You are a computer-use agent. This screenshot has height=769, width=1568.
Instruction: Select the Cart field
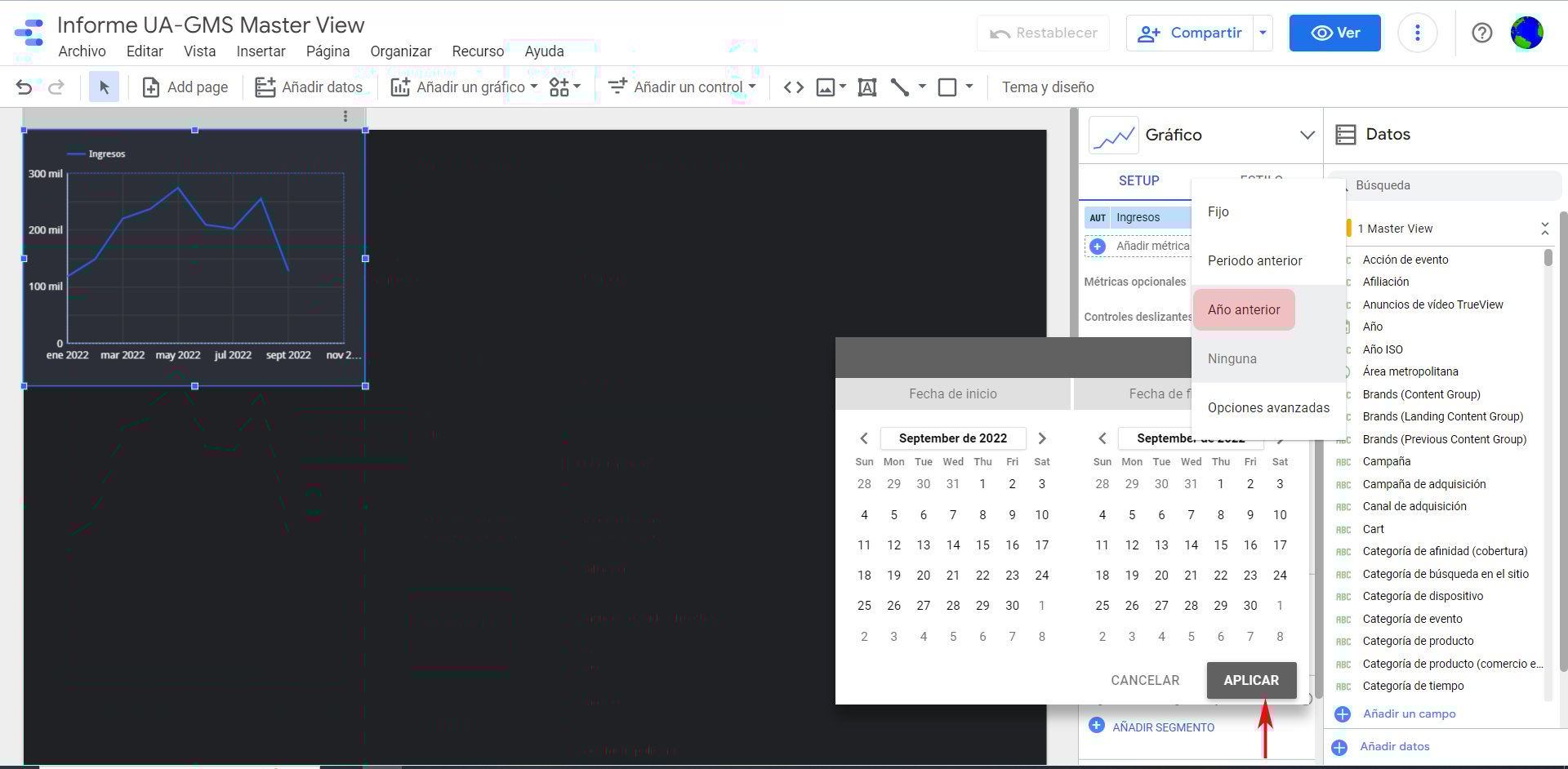(x=1374, y=529)
